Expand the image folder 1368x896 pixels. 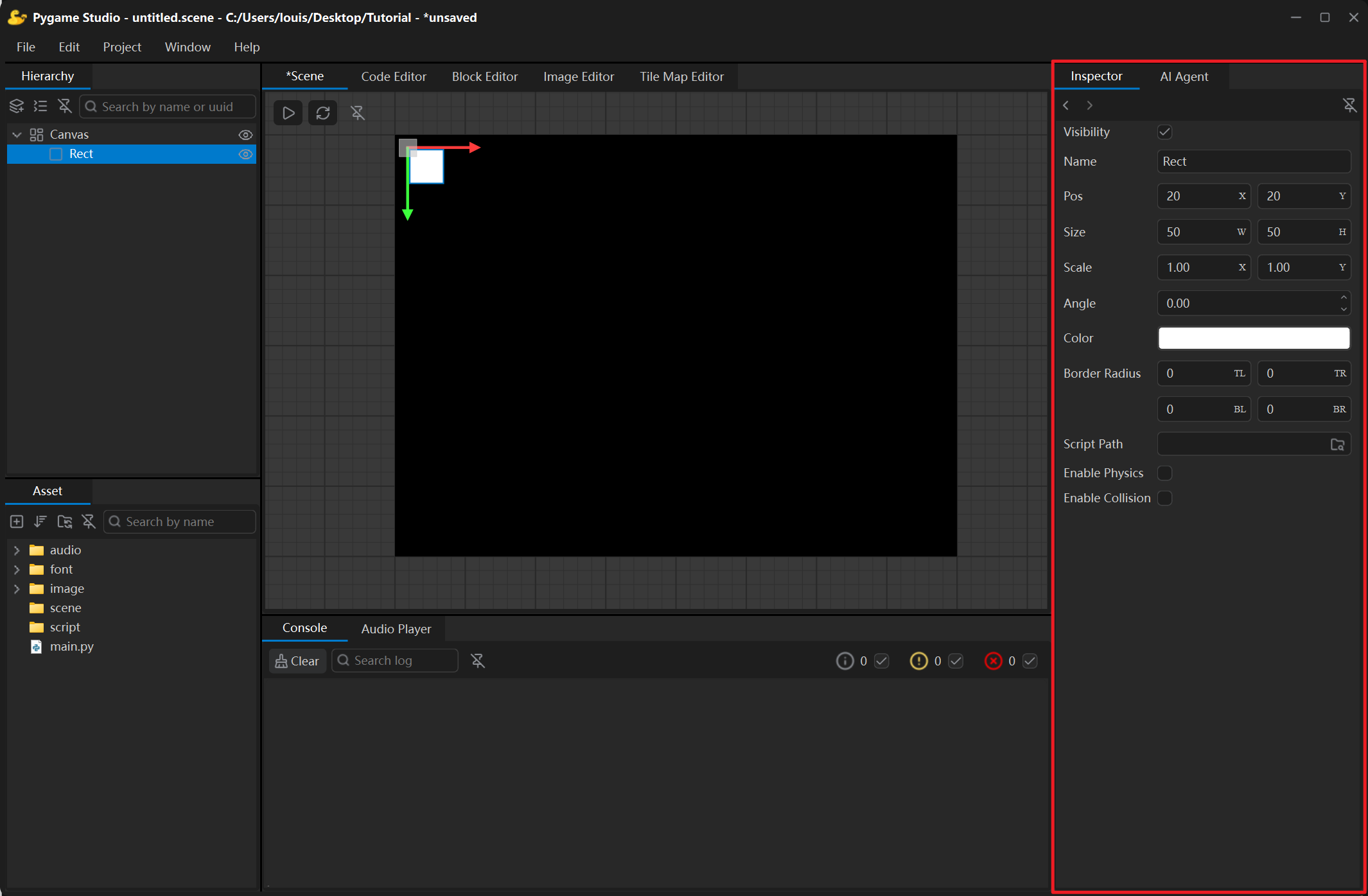click(17, 589)
